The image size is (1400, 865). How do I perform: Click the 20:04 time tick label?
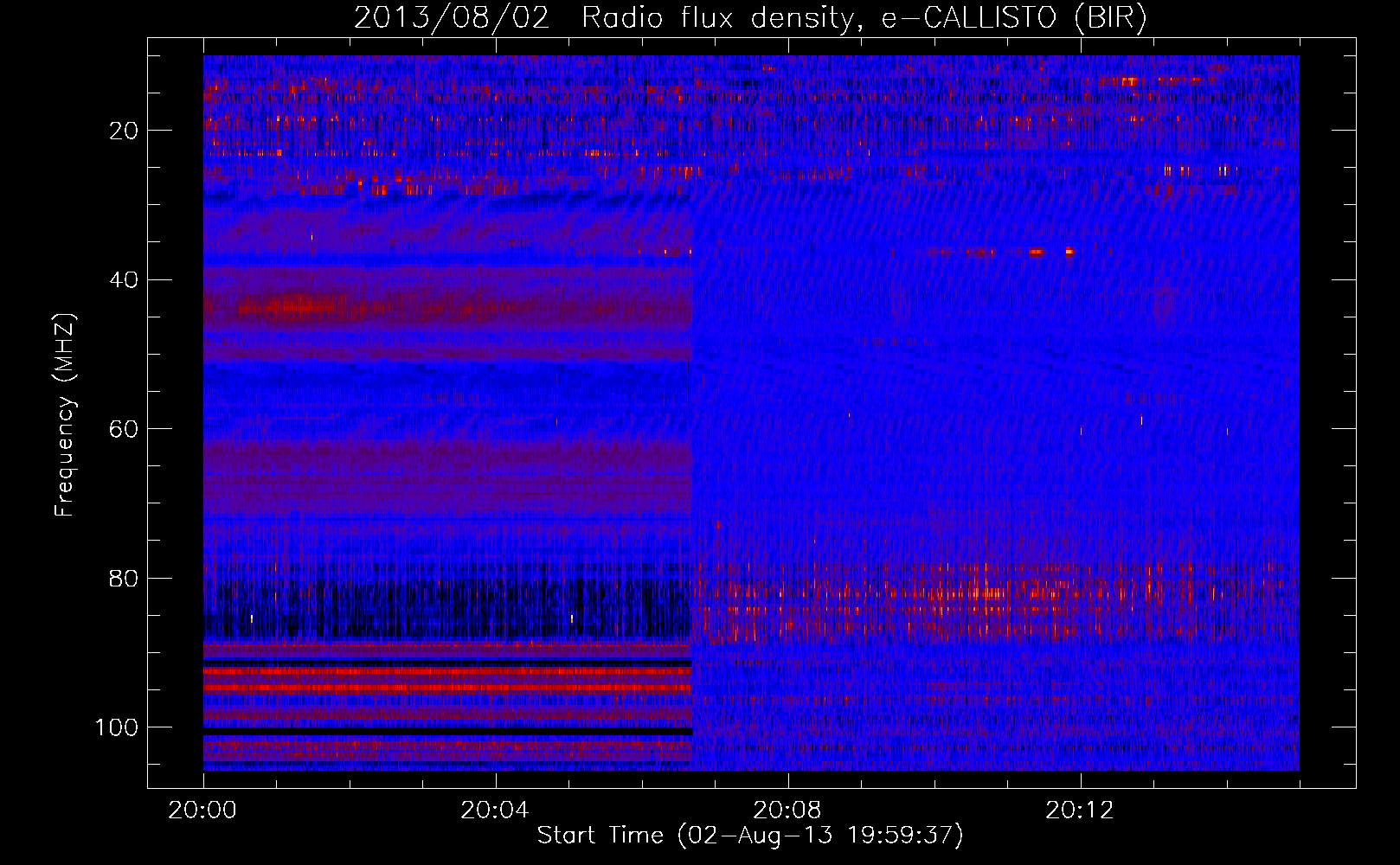click(495, 811)
